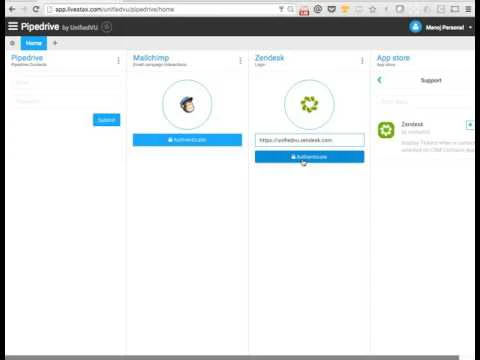Click the Zendesk panel title
This screenshot has width=480, height=360.
click(269, 58)
